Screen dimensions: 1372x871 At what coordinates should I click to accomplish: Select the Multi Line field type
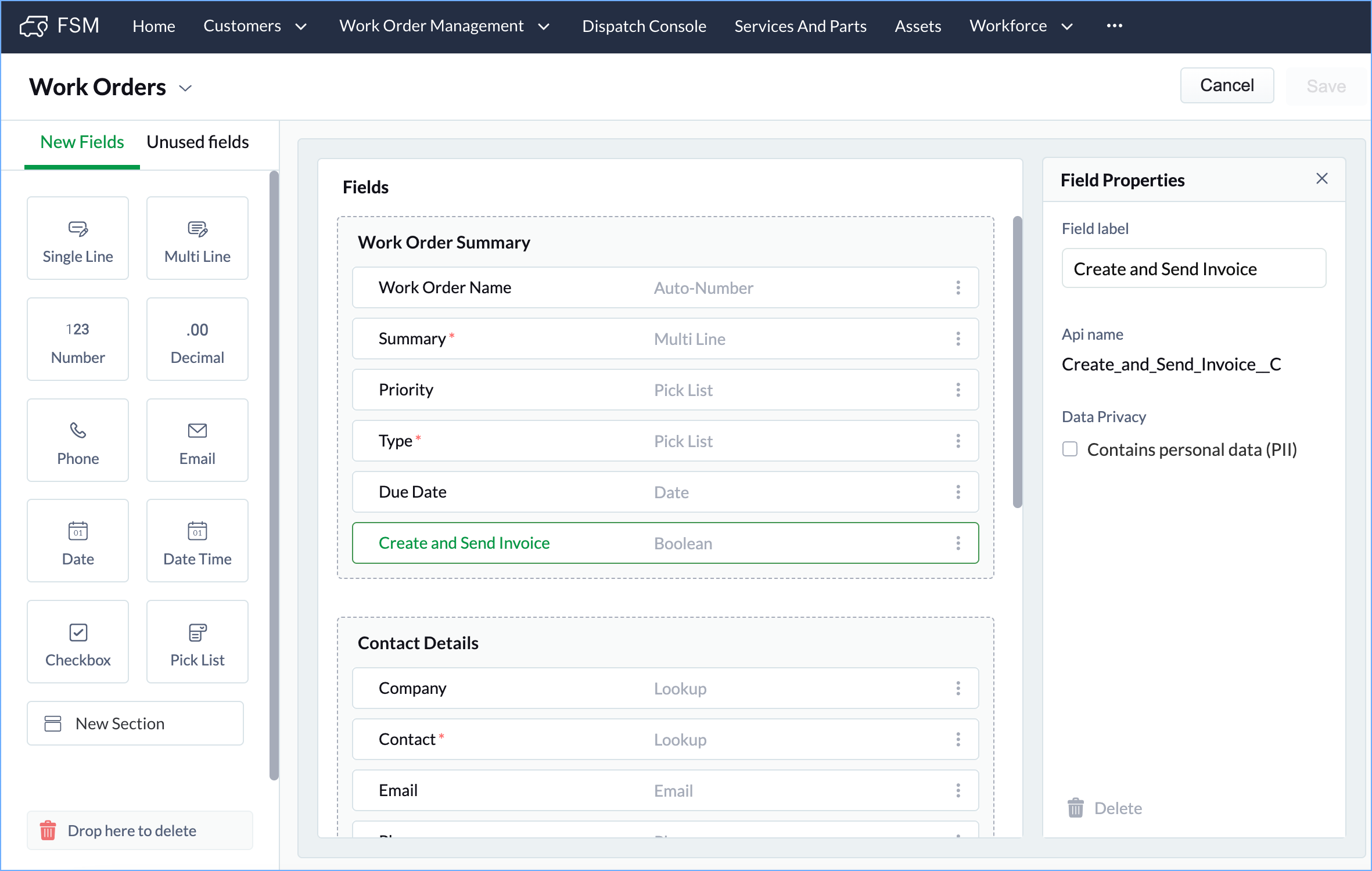coord(197,239)
